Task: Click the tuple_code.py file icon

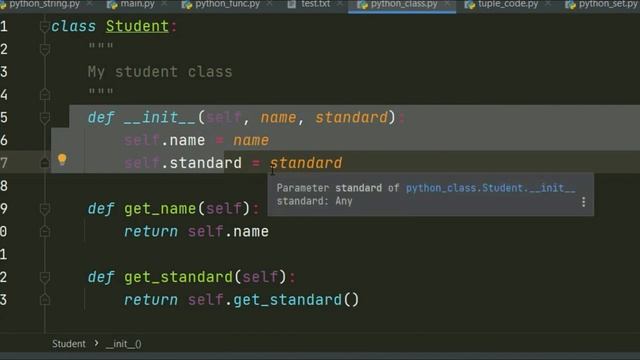Action: tap(470, 4)
